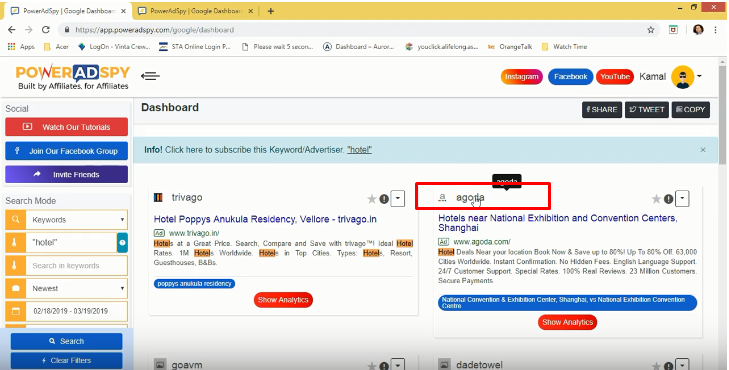Open the Acer bookmark

[x=56, y=46]
